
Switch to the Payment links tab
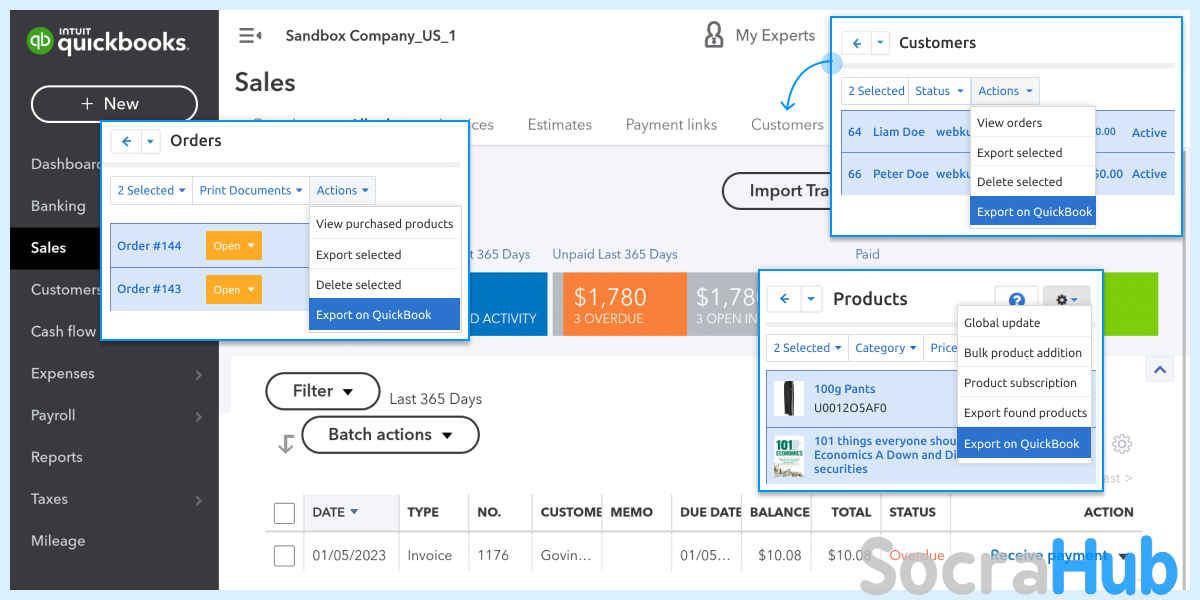pos(671,125)
